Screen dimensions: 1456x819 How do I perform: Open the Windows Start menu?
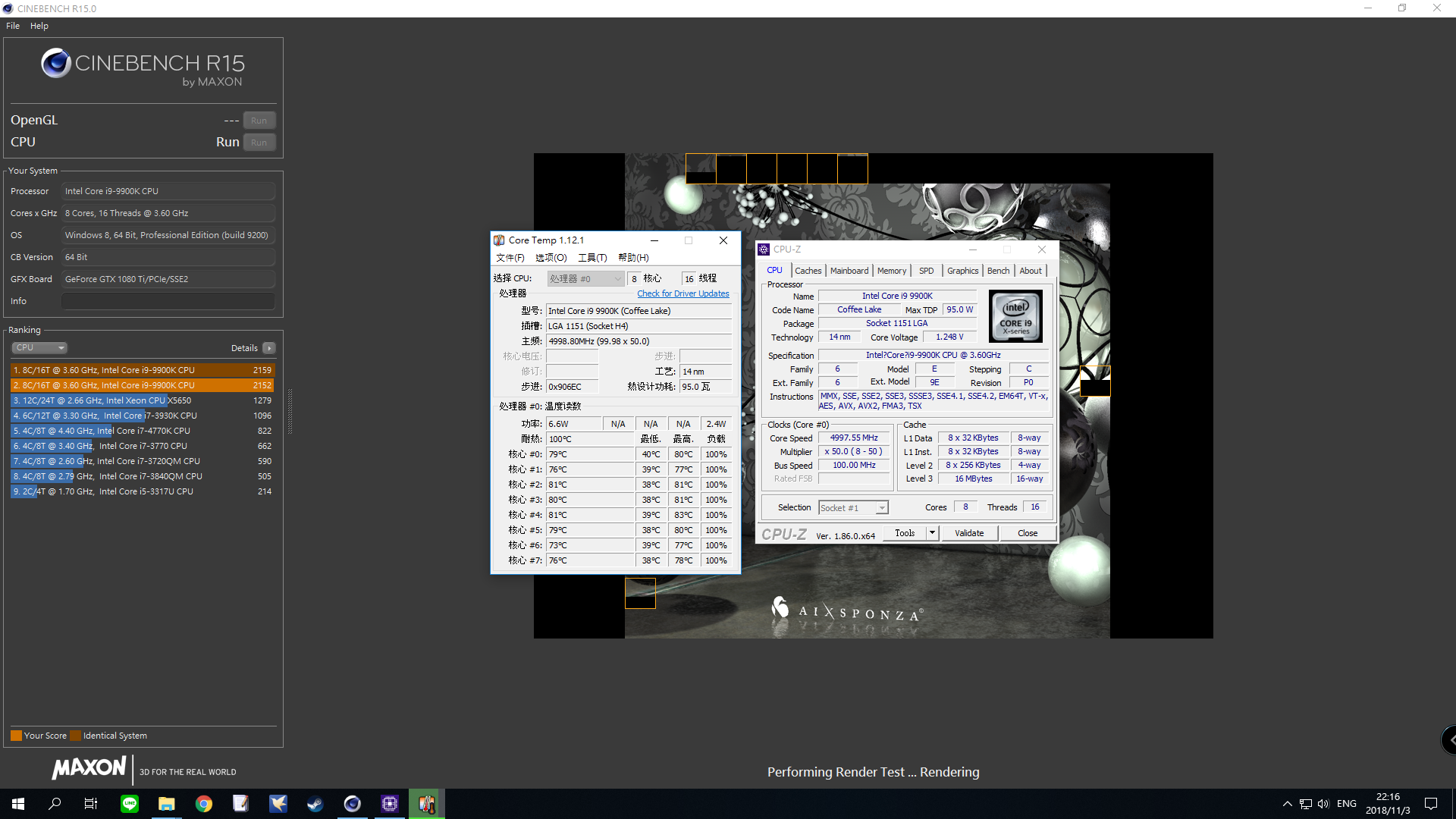coord(18,804)
